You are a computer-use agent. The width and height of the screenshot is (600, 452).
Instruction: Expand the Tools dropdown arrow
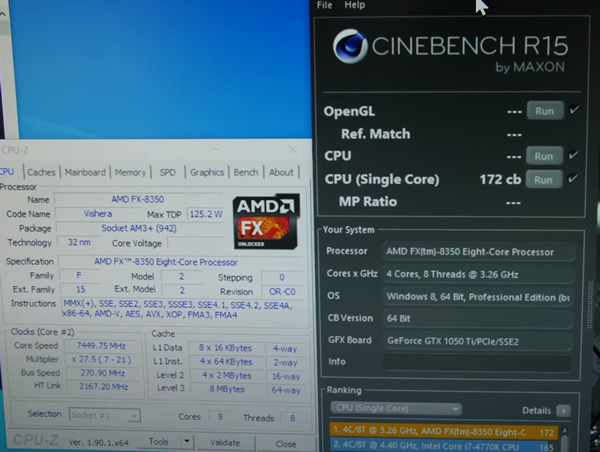coord(187,442)
